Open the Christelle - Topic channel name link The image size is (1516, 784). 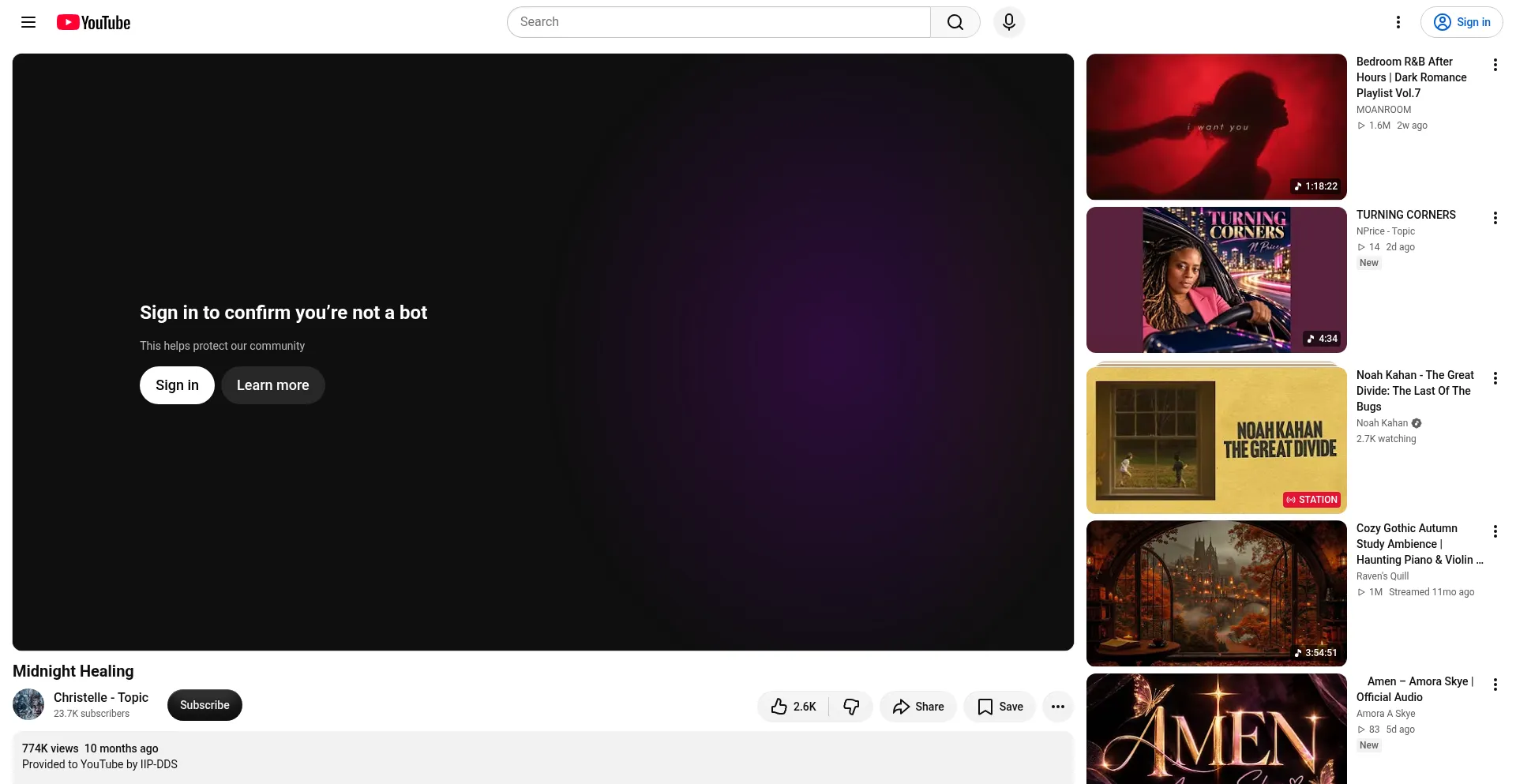101,697
